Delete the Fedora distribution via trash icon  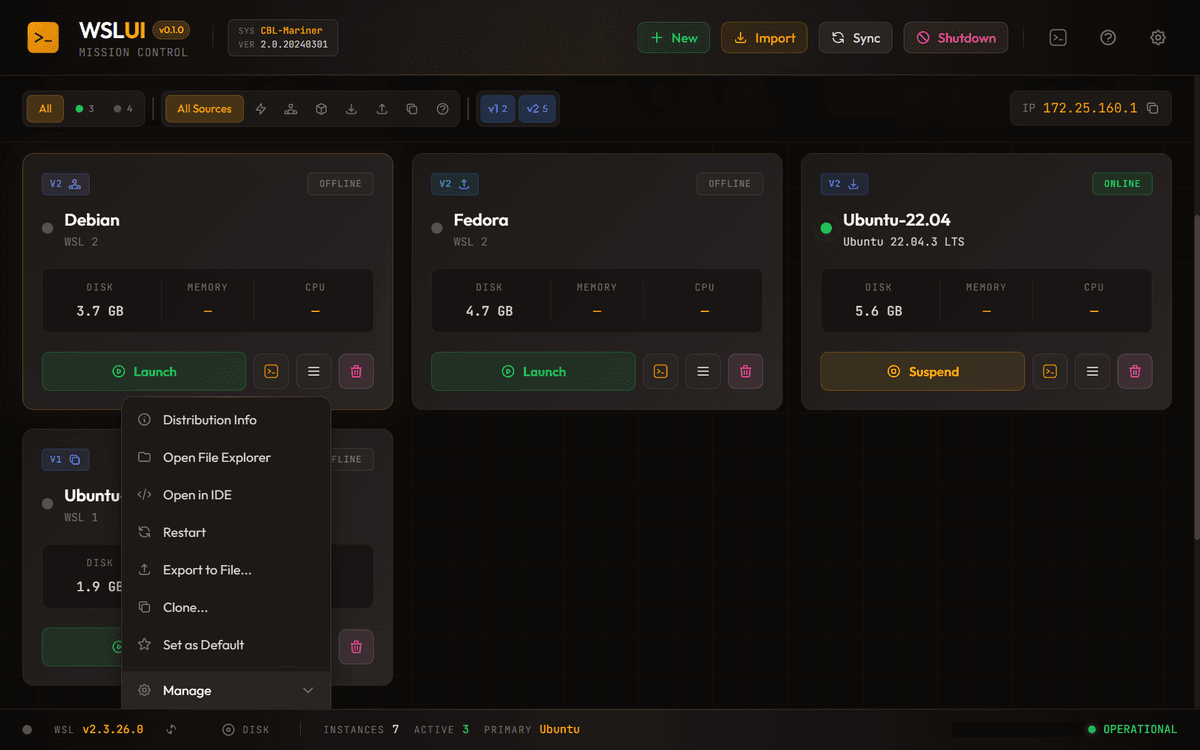tap(745, 371)
